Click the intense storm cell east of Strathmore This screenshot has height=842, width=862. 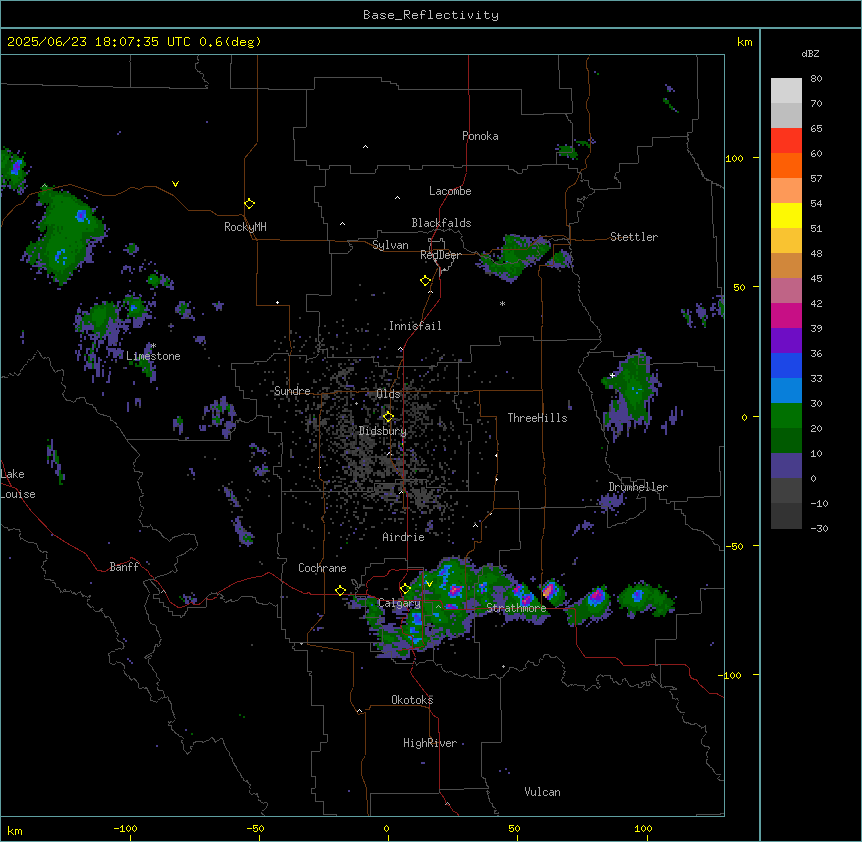point(550,591)
